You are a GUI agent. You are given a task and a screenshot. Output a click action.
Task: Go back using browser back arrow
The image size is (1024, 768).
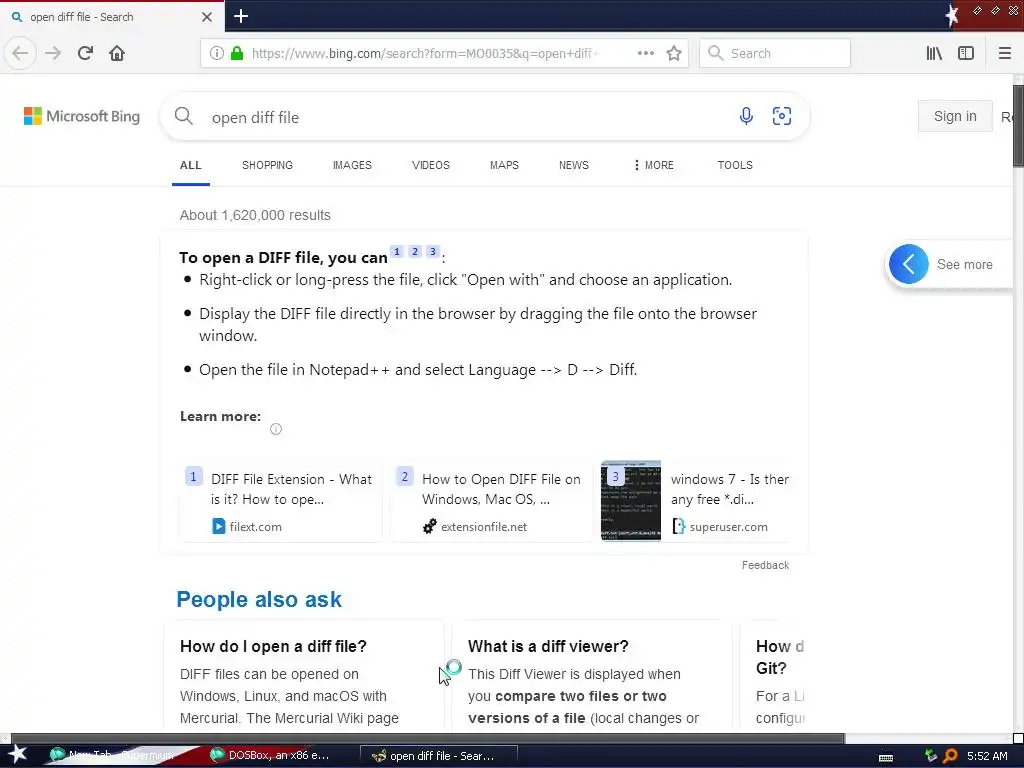pos(20,53)
